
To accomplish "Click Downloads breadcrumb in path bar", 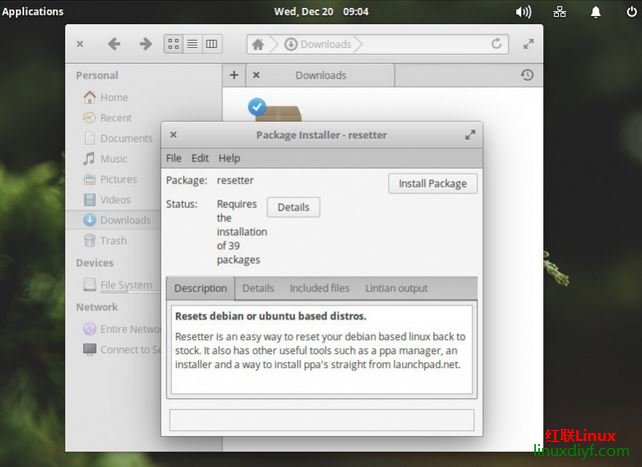I will 318,44.
